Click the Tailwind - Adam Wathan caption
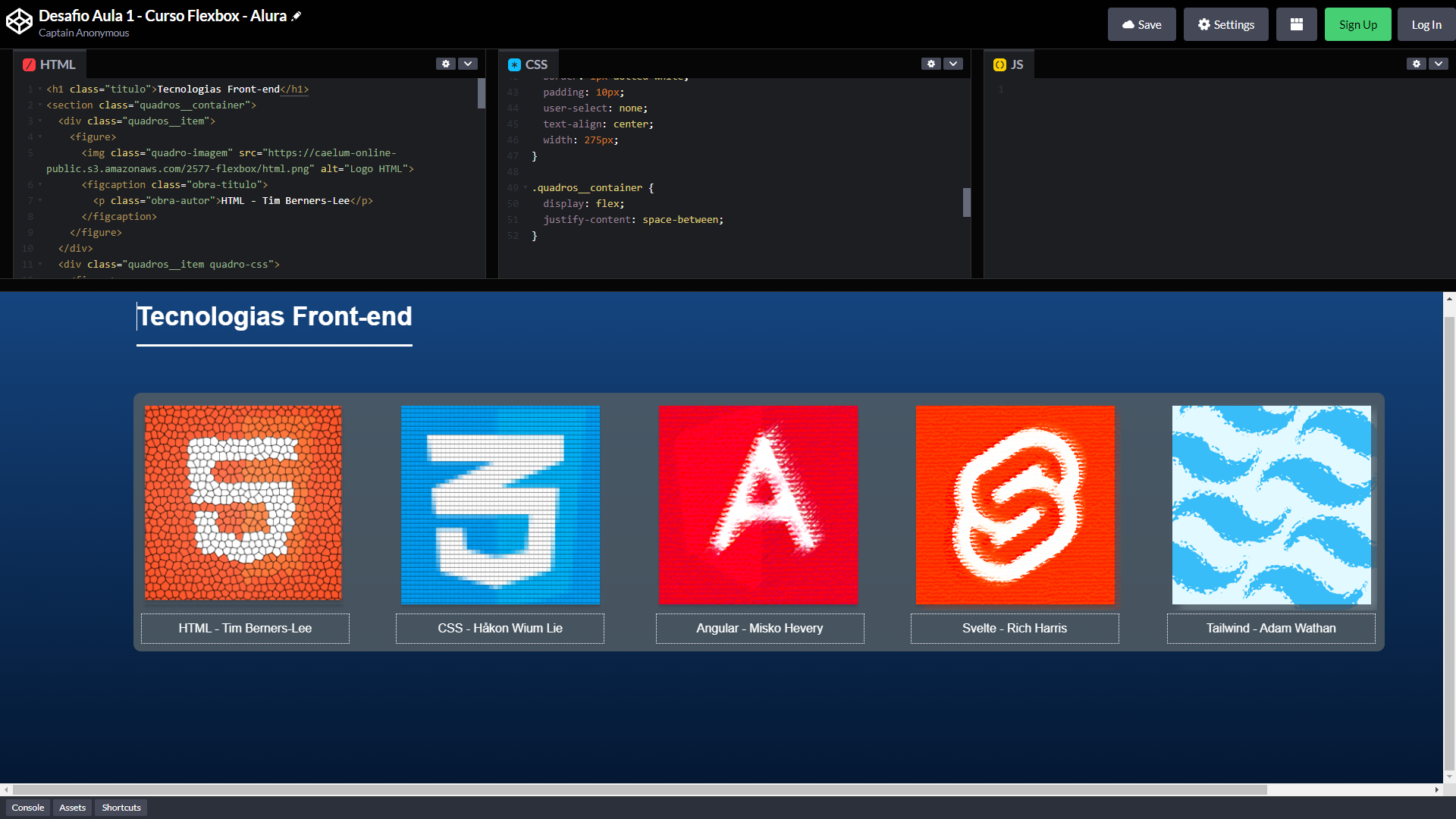This screenshot has width=1456, height=819. click(1271, 629)
